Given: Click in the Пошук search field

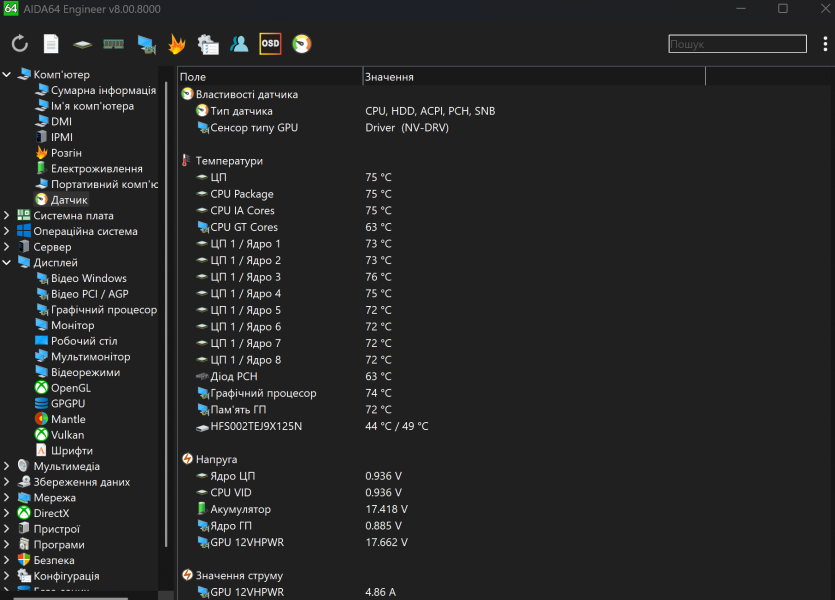Looking at the screenshot, I should click(x=737, y=44).
